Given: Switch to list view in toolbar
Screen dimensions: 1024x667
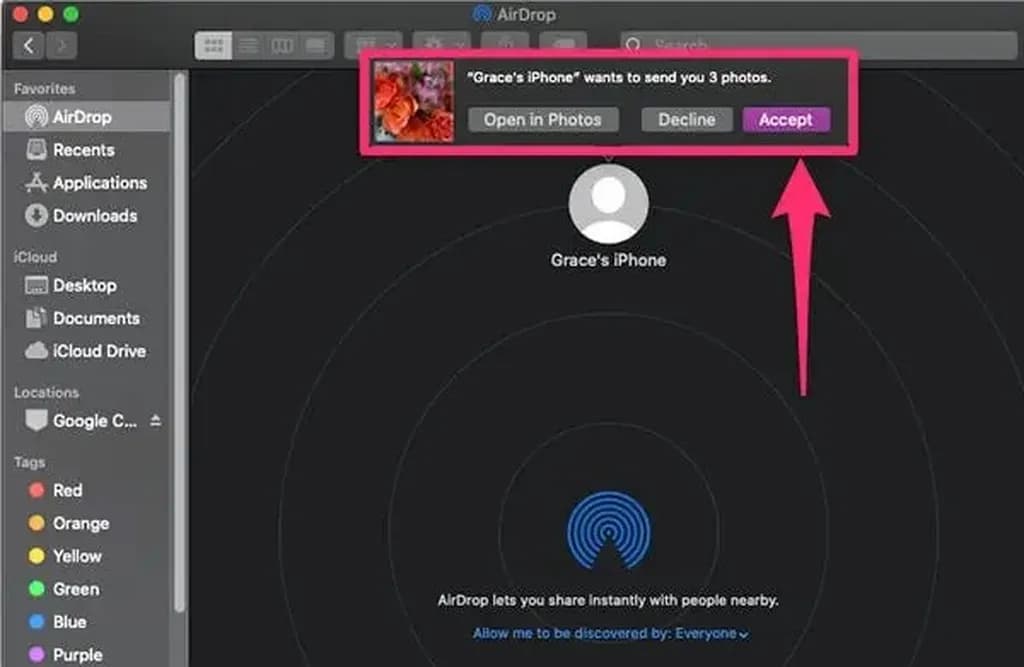Looking at the screenshot, I should click(x=248, y=45).
